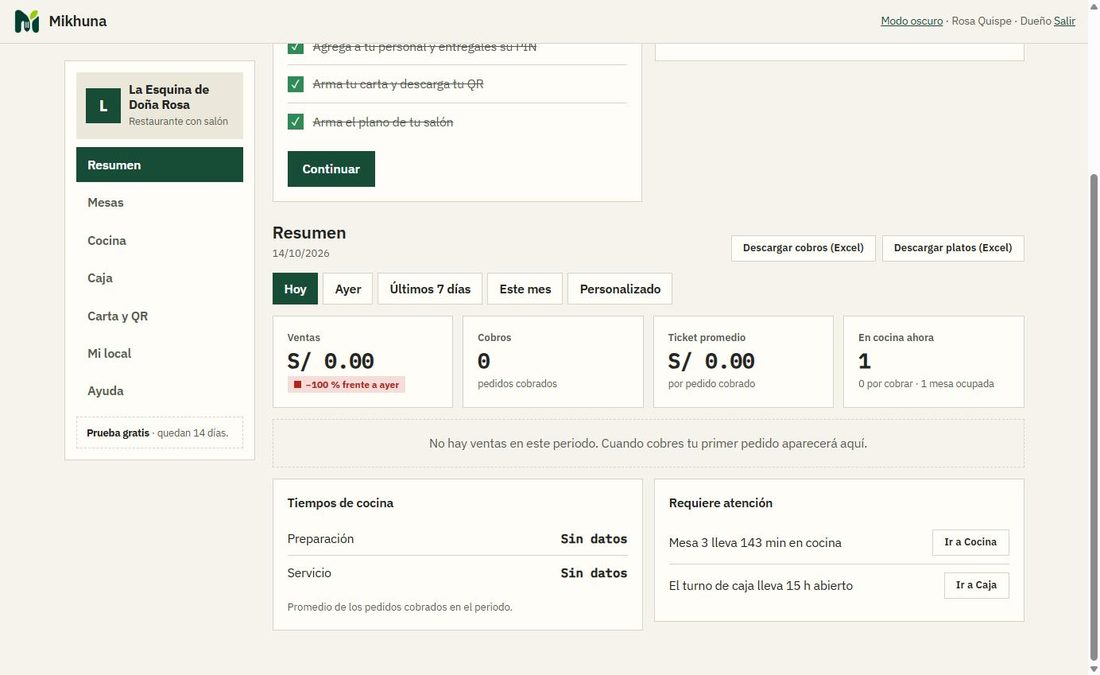Screen dimensions: 1100x675
Task: Select the Ayer period tab
Action: click(348, 289)
